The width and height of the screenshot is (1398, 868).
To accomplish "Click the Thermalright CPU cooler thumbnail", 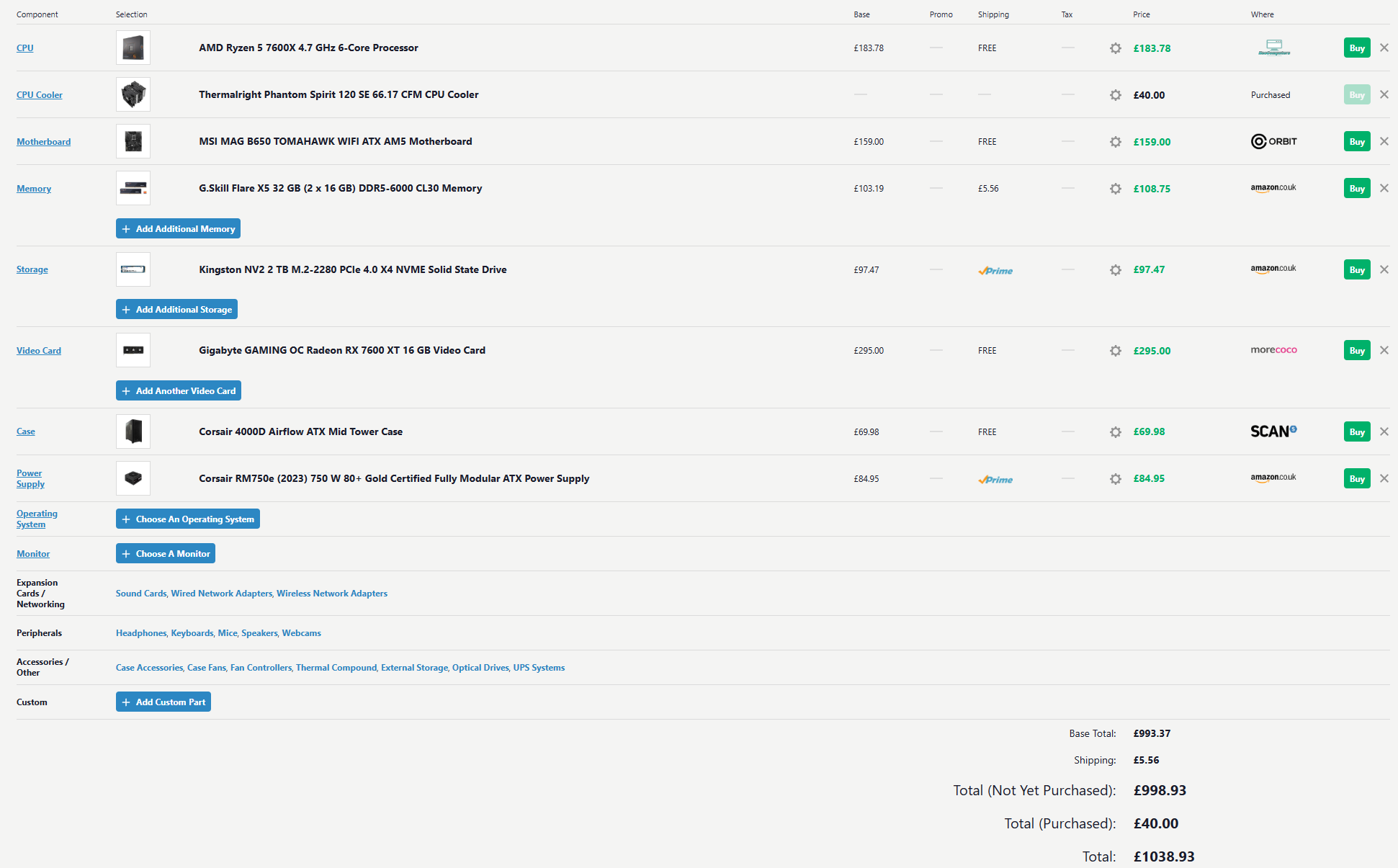I will 133,94.
